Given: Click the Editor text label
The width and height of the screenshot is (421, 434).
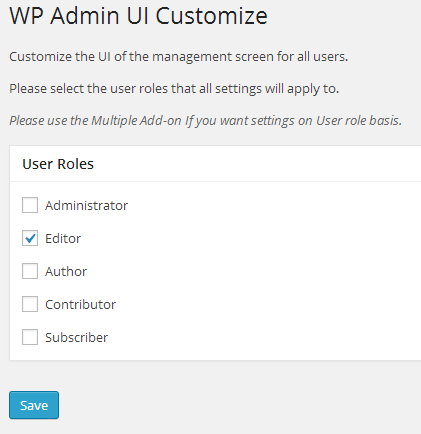Looking at the screenshot, I should coord(63,238).
